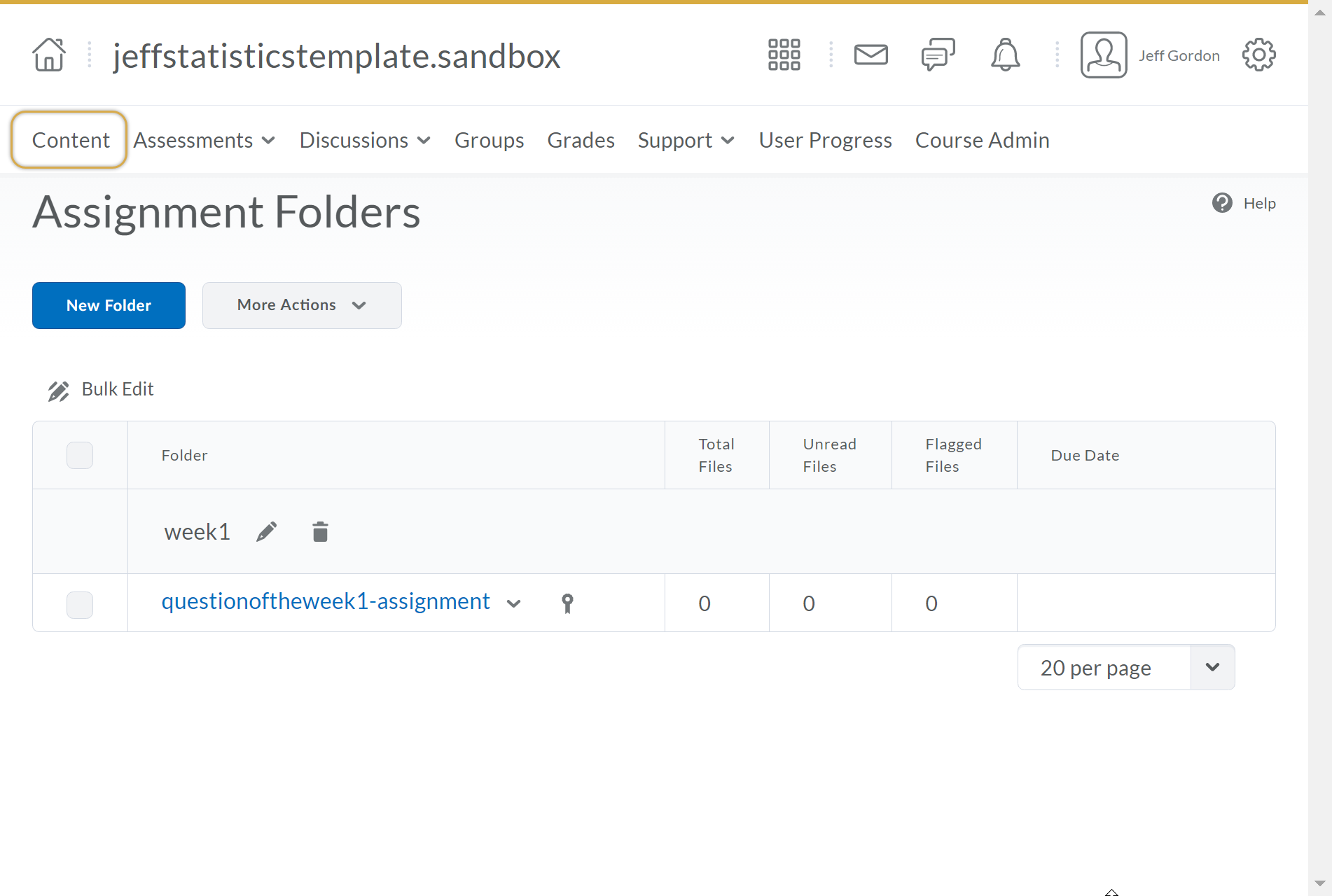Open questionoftheweek1-assignment context chevron
The image size is (1332, 896).
pos(513,603)
